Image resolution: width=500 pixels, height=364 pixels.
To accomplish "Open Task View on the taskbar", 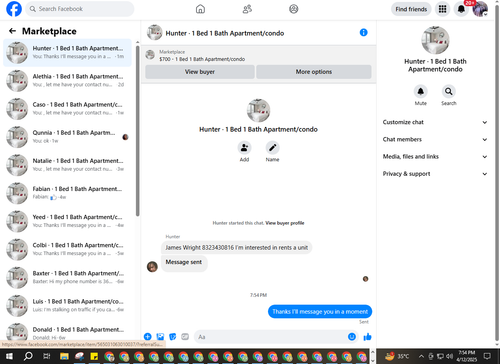I will pyautogui.click(x=46, y=356).
